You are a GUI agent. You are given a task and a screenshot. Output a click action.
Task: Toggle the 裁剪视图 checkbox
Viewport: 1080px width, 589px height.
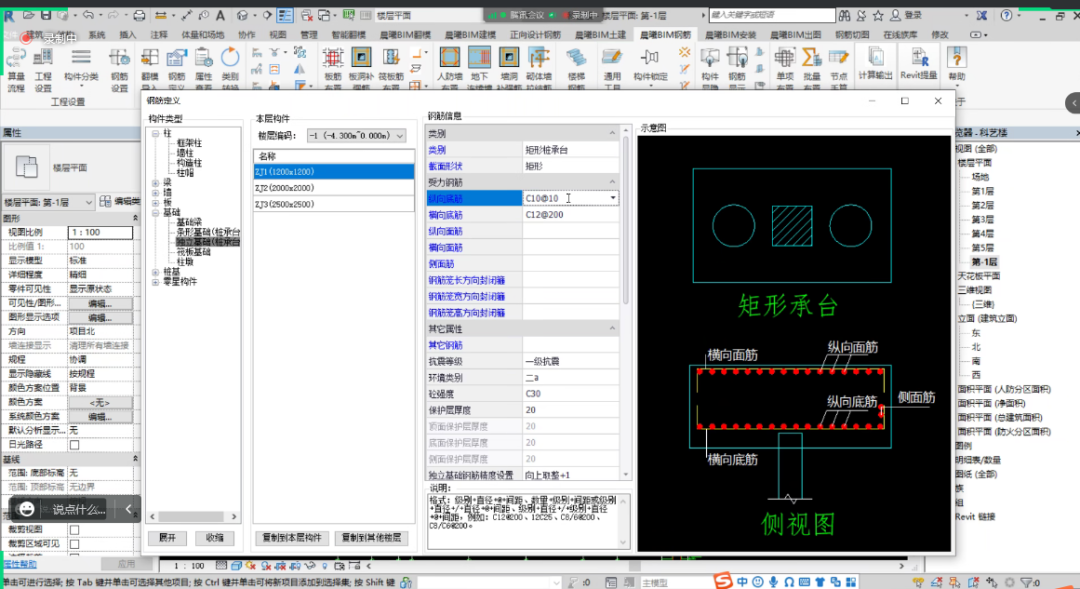[74, 529]
